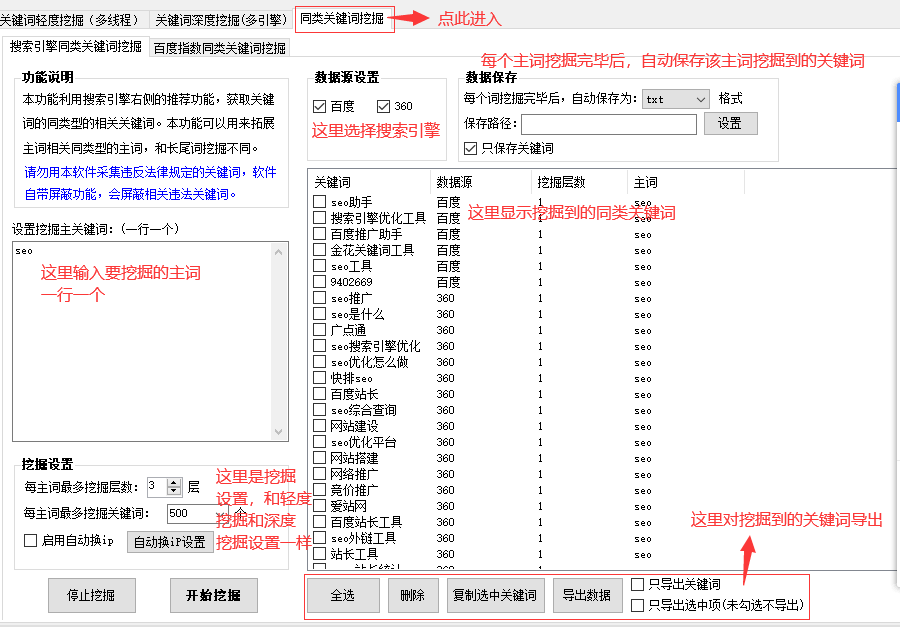Sort by 挖掘层数 column header
Screen dimensions: 900x627
coord(580,183)
